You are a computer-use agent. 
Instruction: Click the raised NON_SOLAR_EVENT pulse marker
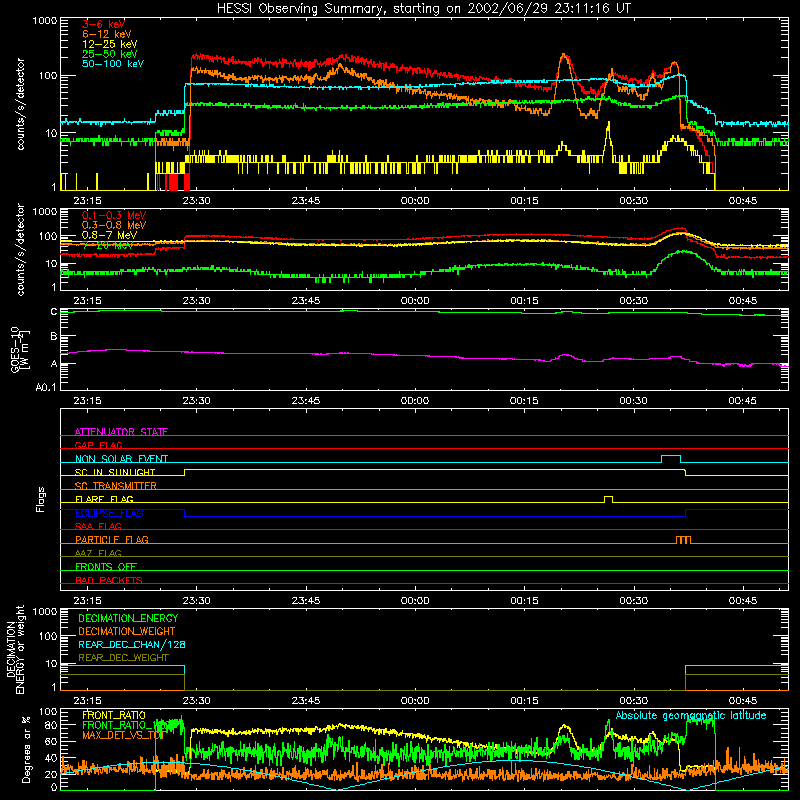pyautogui.click(x=671, y=459)
